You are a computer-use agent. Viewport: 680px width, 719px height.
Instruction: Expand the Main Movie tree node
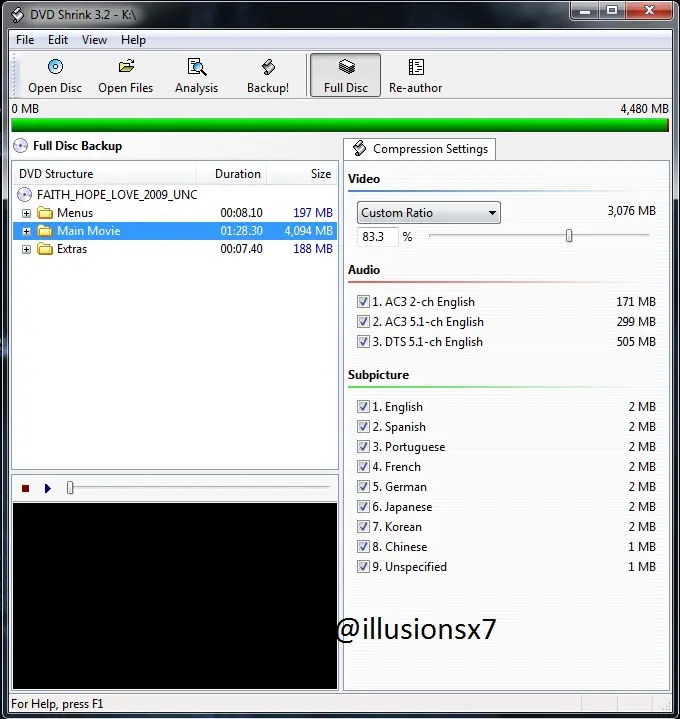pos(27,231)
